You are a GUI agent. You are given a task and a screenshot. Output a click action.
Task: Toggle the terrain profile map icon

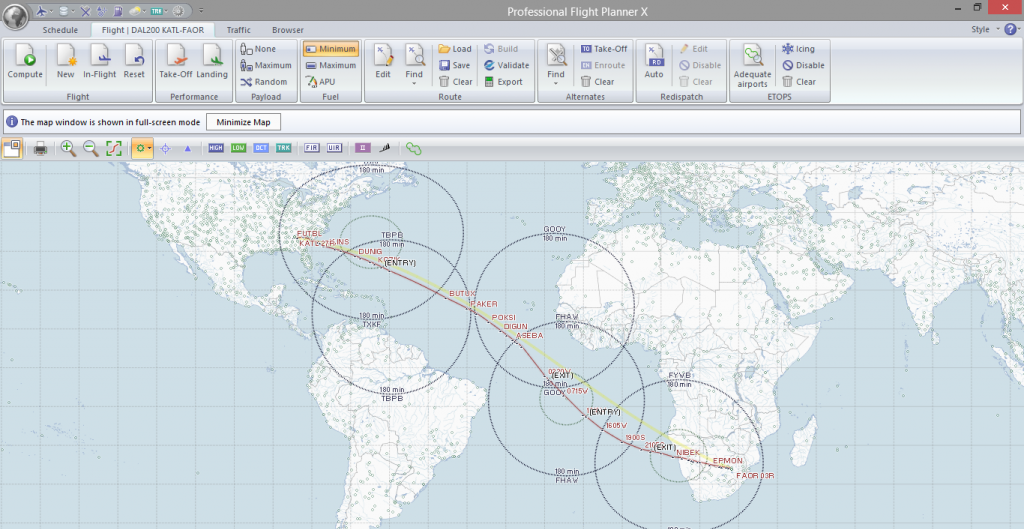click(x=385, y=148)
